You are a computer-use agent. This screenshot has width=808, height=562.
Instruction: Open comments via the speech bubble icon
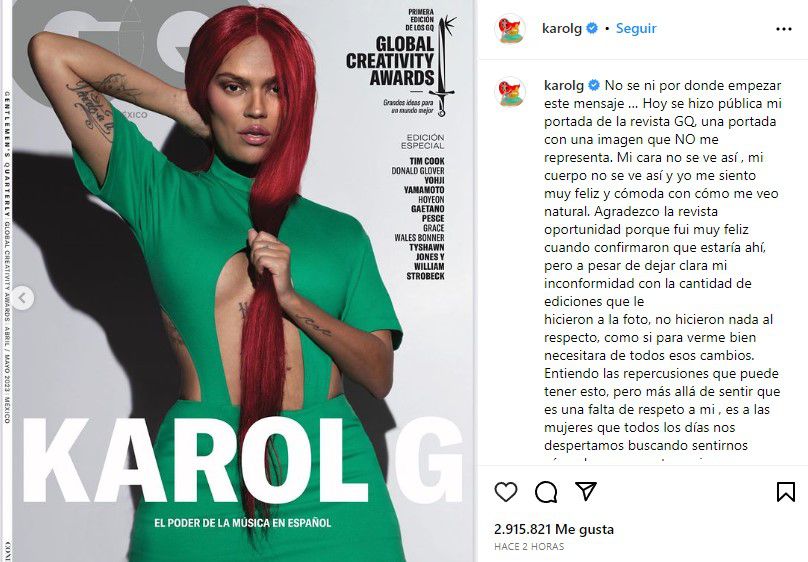click(546, 492)
